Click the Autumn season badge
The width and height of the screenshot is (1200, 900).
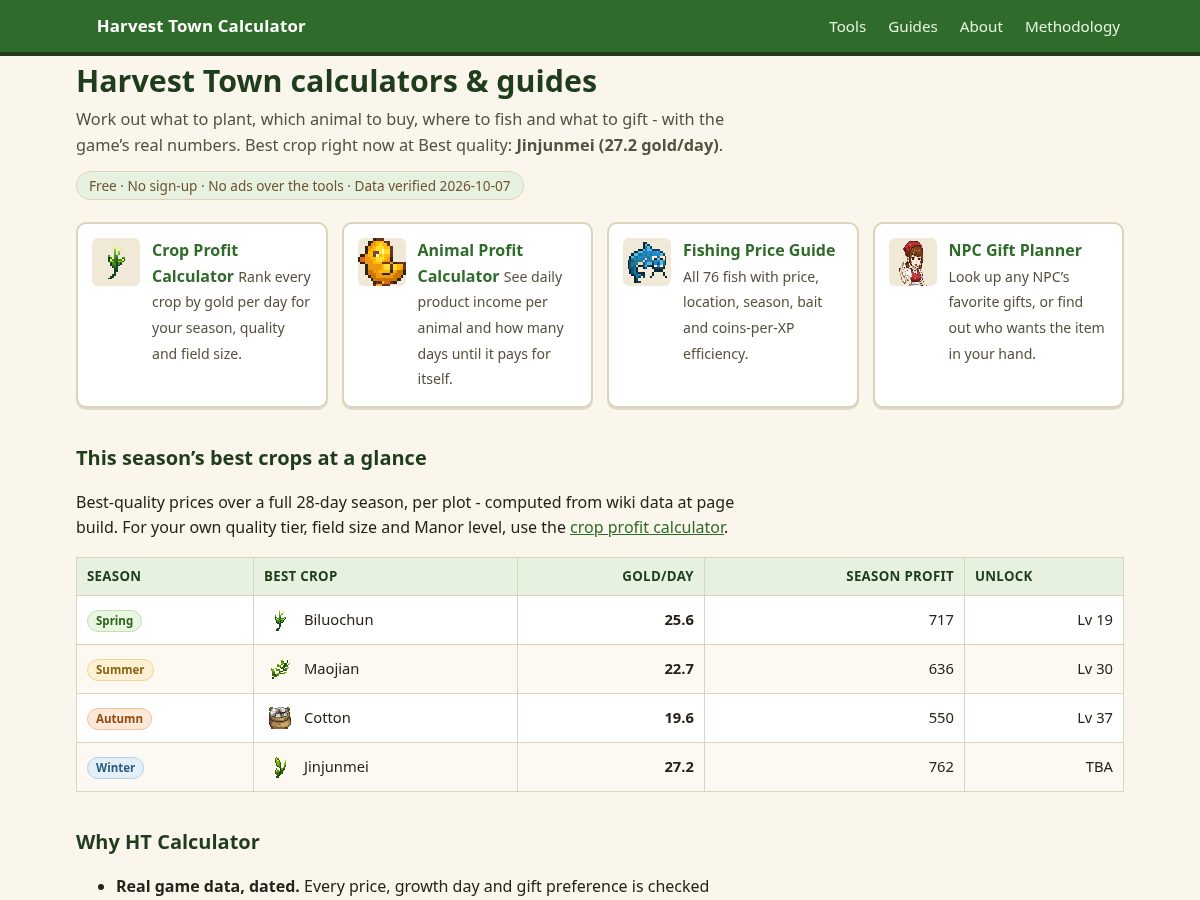pos(119,718)
